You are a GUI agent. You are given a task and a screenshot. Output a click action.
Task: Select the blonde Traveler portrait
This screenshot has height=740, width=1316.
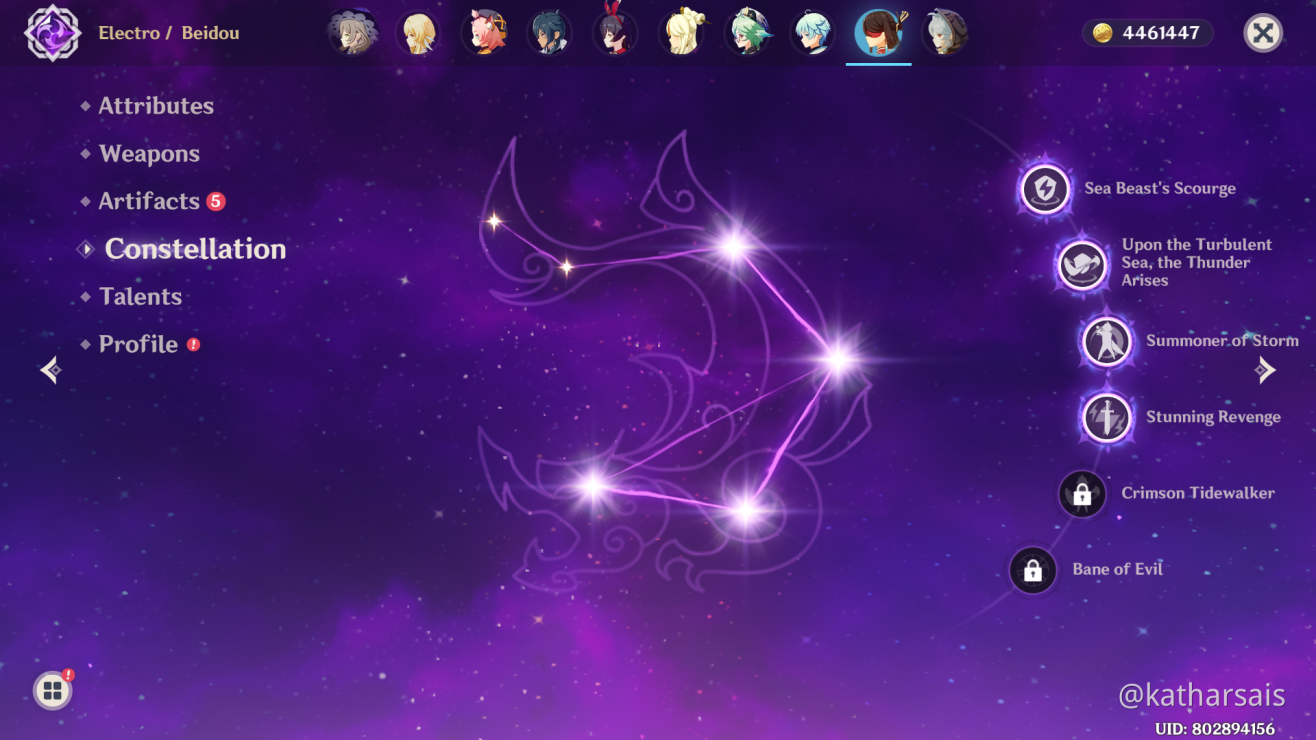coord(418,33)
